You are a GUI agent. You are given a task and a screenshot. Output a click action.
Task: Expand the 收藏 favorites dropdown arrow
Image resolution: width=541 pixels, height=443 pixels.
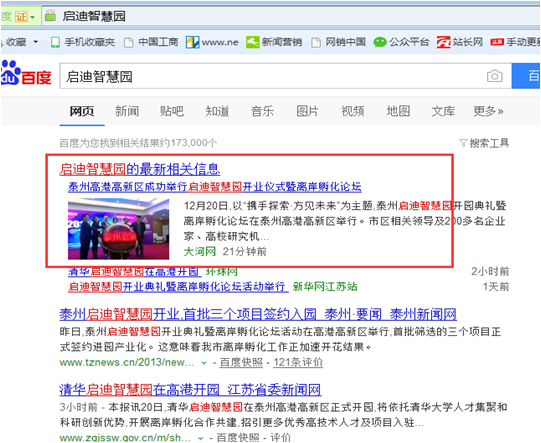pyautogui.click(x=36, y=42)
